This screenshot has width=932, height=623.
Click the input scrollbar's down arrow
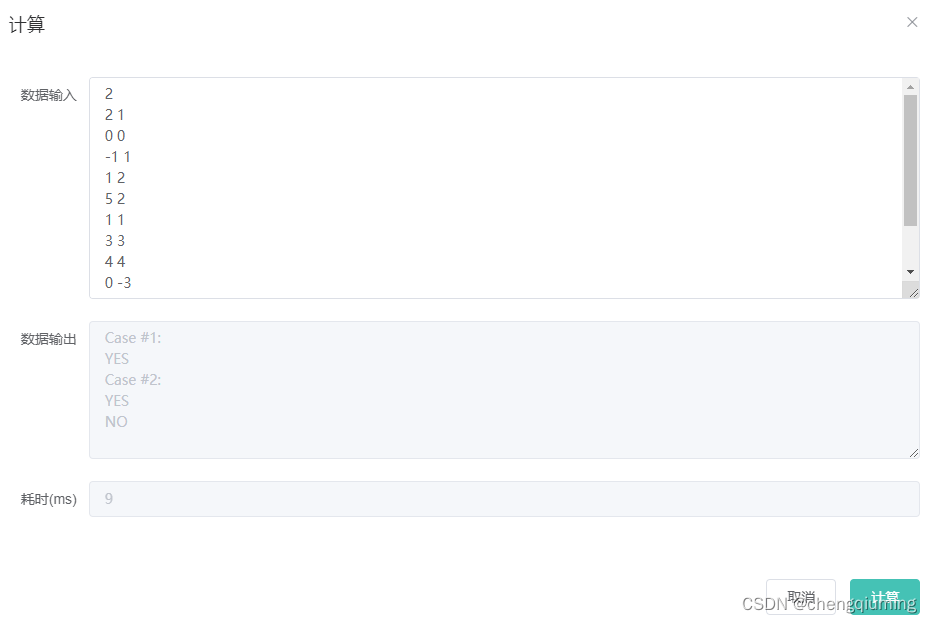pyautogui.click(x=910, y=272)
